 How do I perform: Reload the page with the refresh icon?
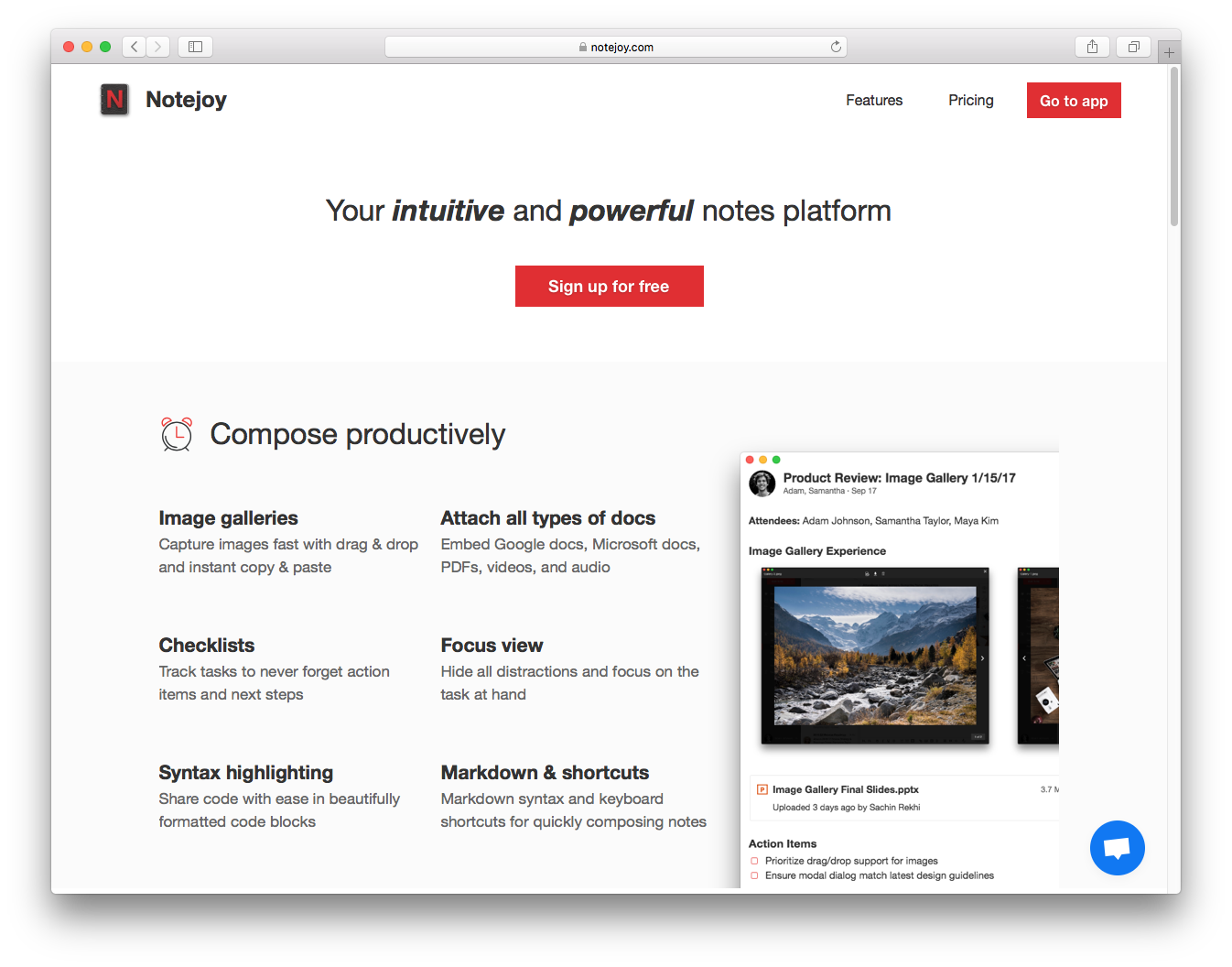click(836, 47)
